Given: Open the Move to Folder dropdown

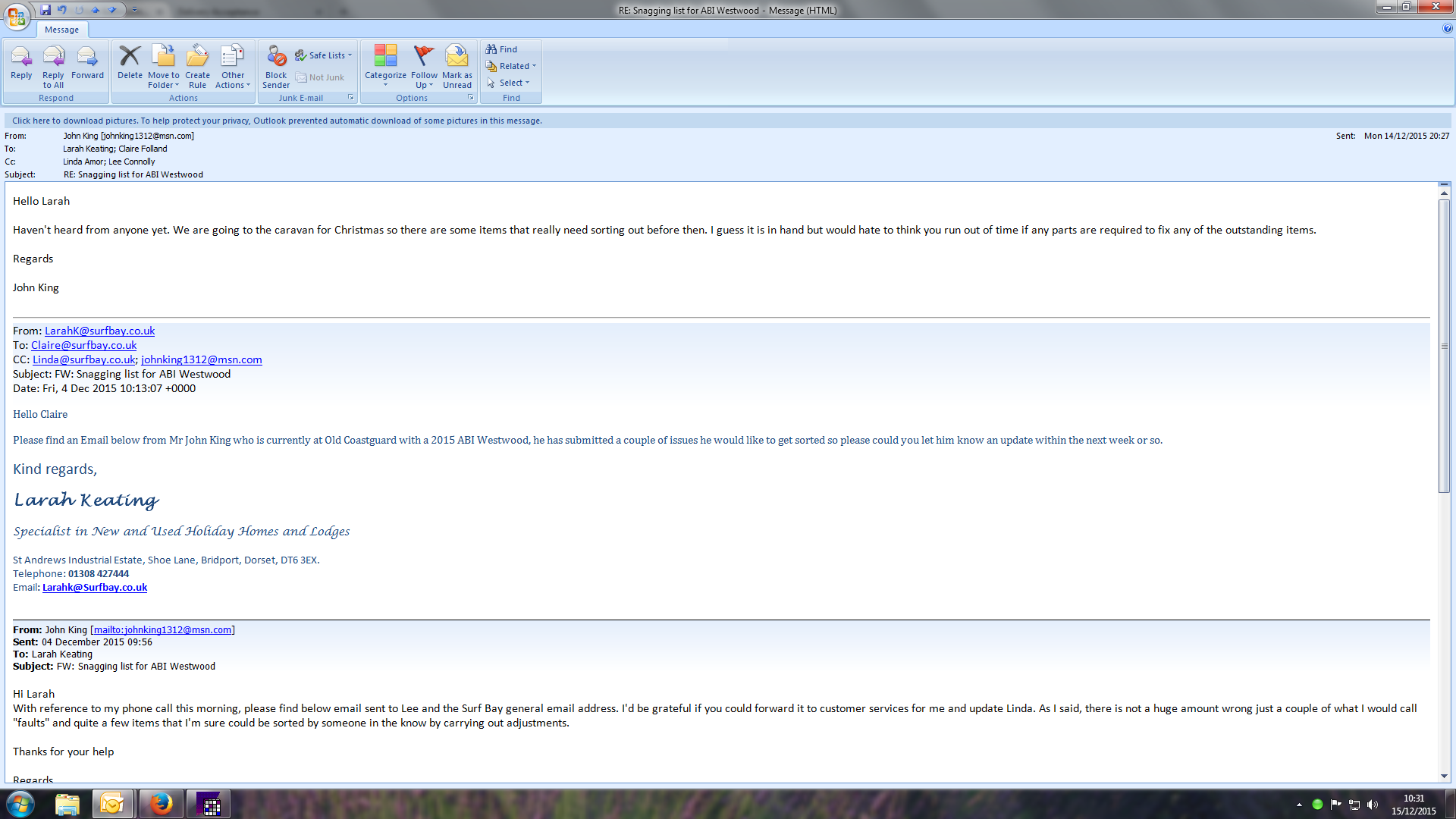Looking at the screenshot, I should (164, 67).
